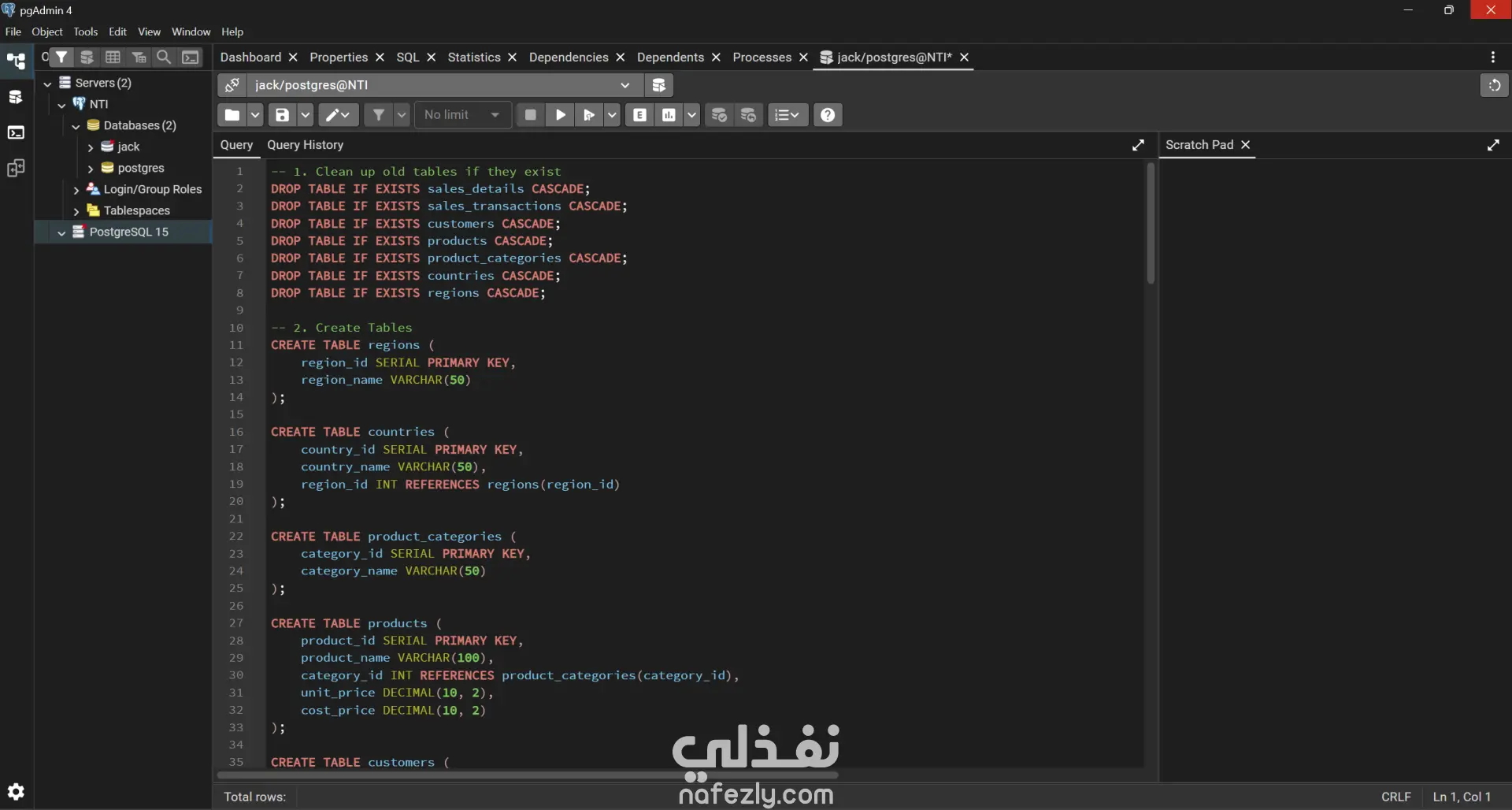Switch to the Dashboard tab
Screen dimensions: 1512x810
250,57
